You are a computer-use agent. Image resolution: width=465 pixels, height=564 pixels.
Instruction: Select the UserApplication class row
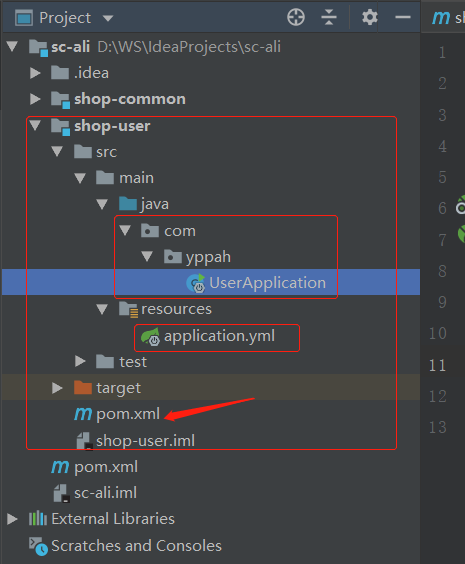click(211, 282)
